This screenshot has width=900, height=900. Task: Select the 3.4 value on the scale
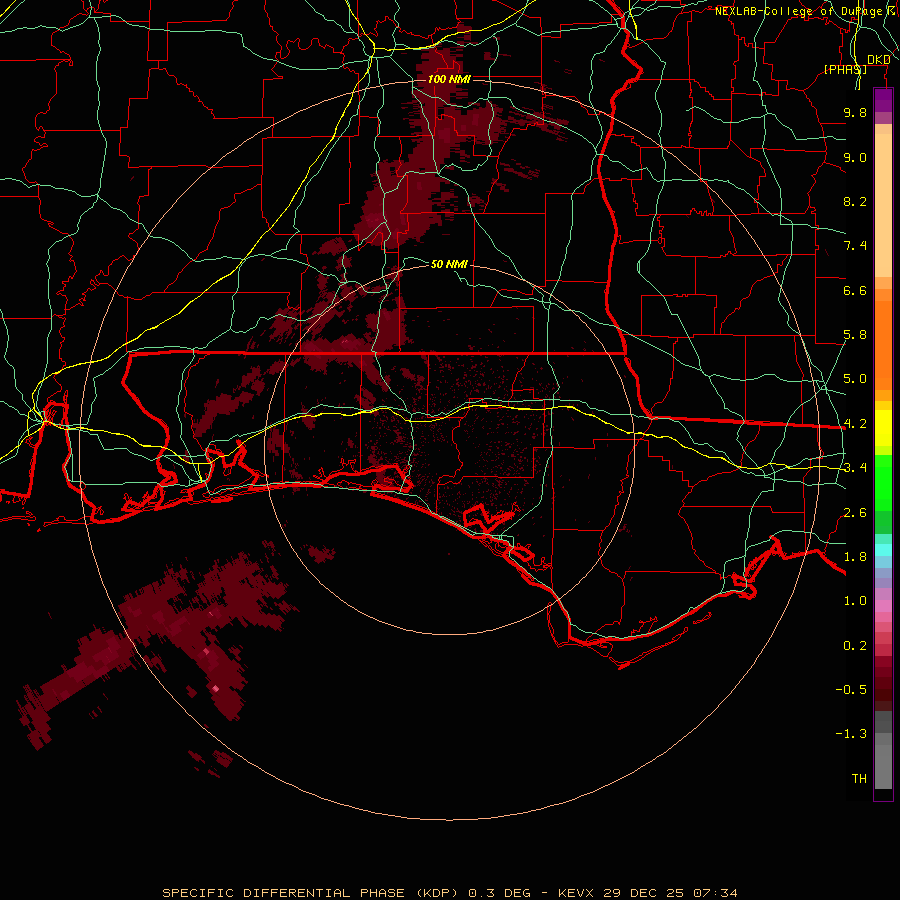[x=855, y=468]
